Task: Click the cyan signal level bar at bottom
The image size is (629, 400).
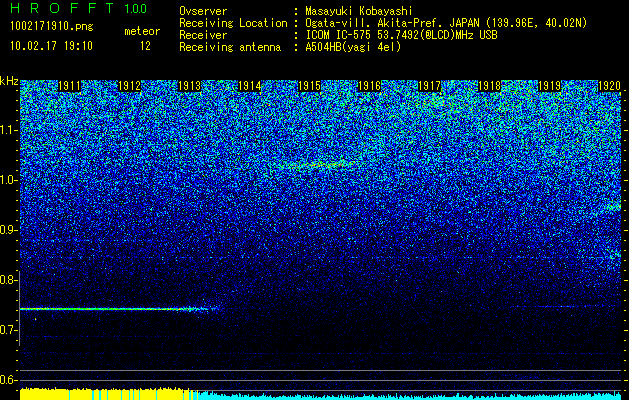Action: pos(410,396)
